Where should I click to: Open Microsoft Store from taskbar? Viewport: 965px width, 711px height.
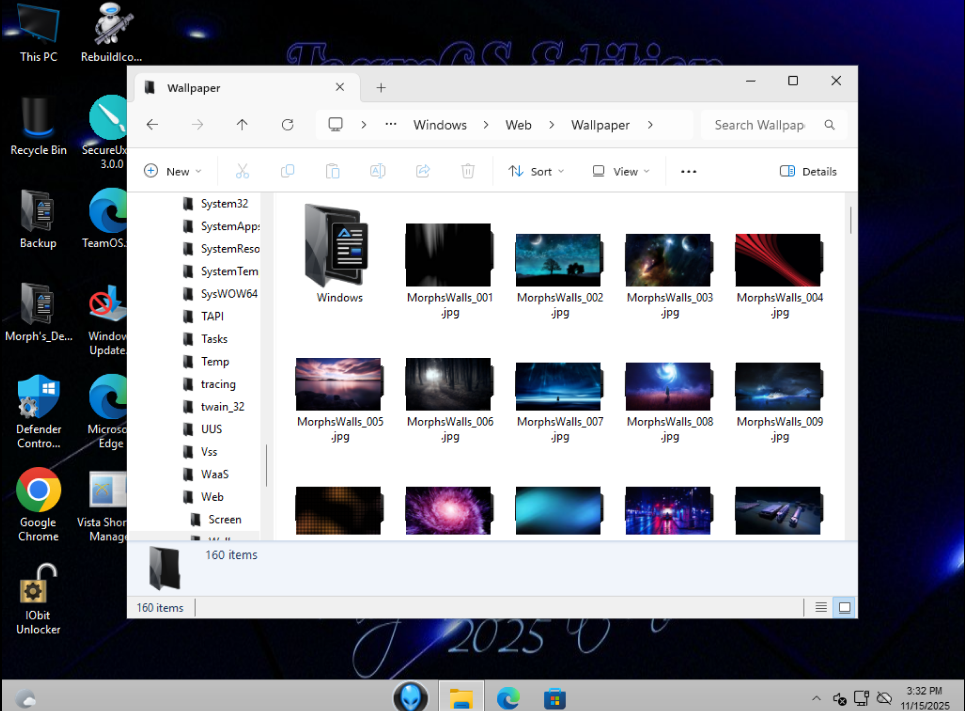click(555, 698)
